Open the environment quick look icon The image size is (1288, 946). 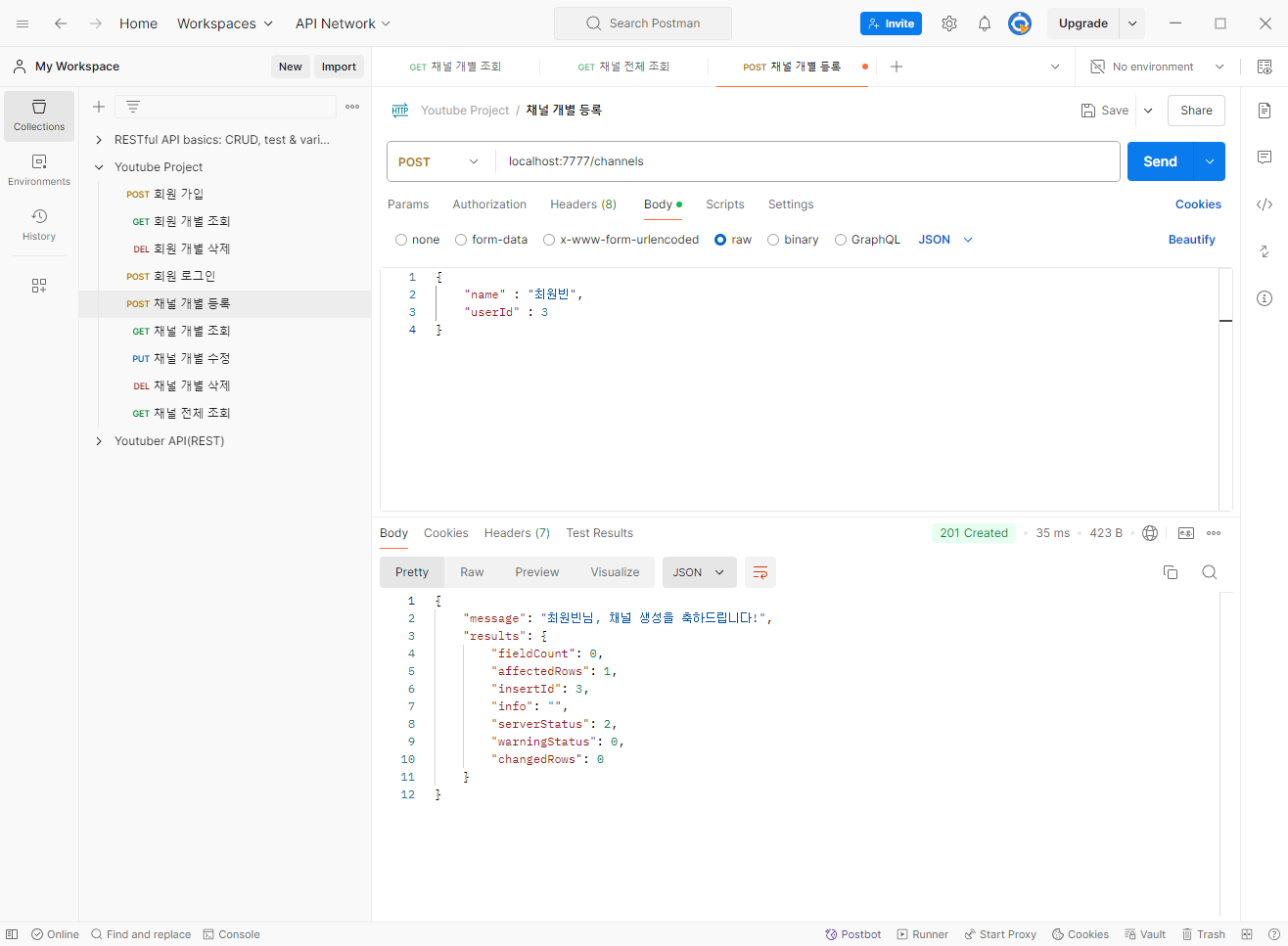(x=1265, y=67)
